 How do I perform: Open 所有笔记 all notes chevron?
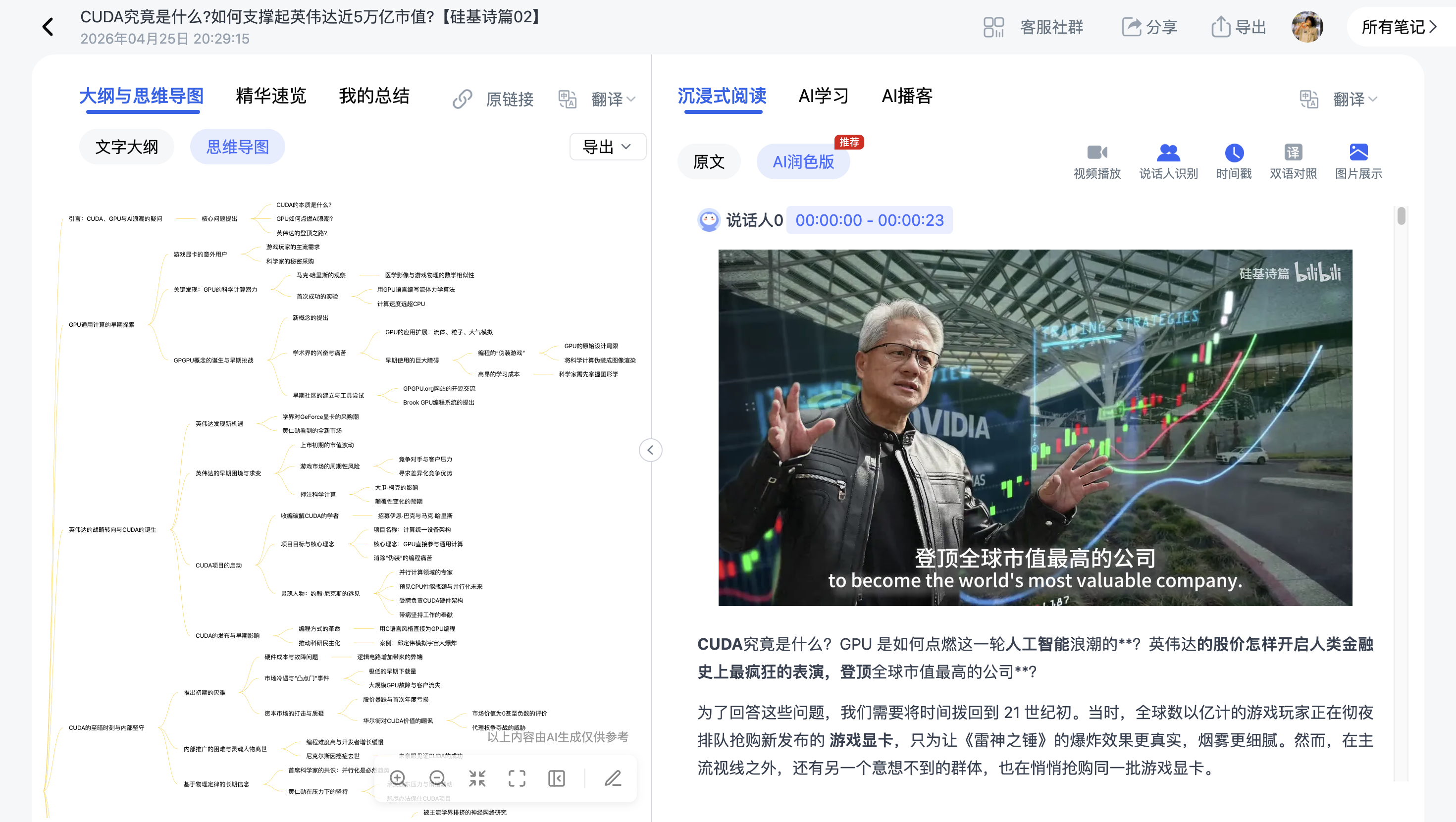click(x=1433, y=27)
